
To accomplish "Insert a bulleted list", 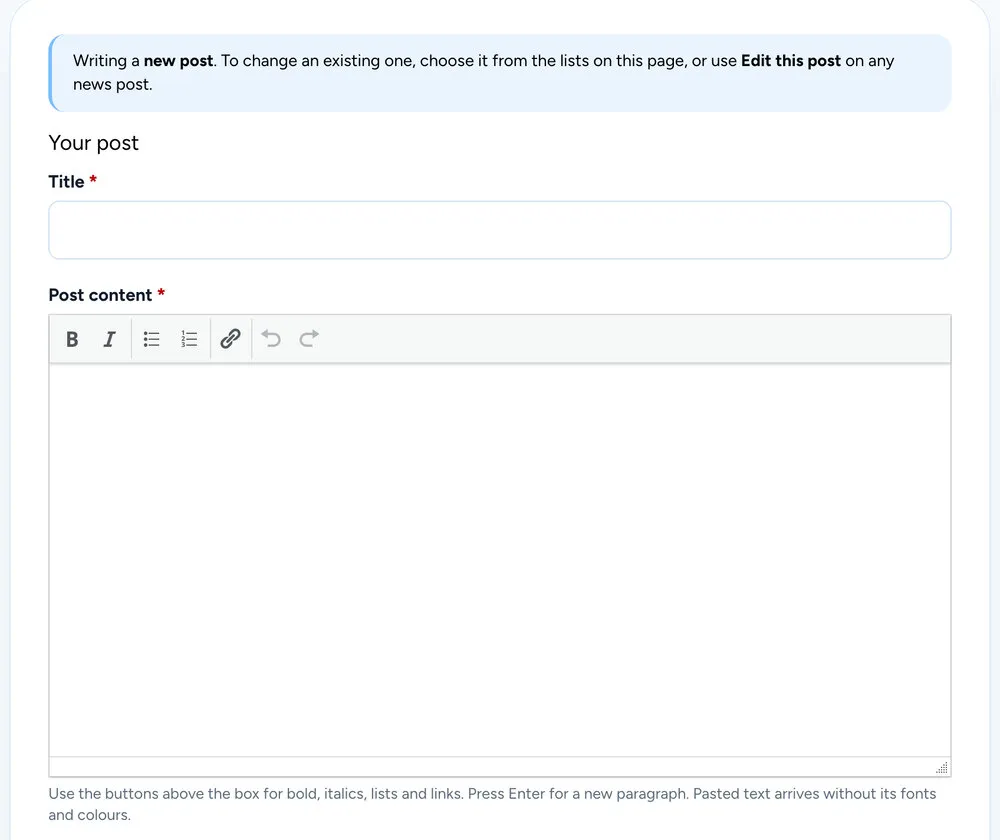I will pos(151,339).
